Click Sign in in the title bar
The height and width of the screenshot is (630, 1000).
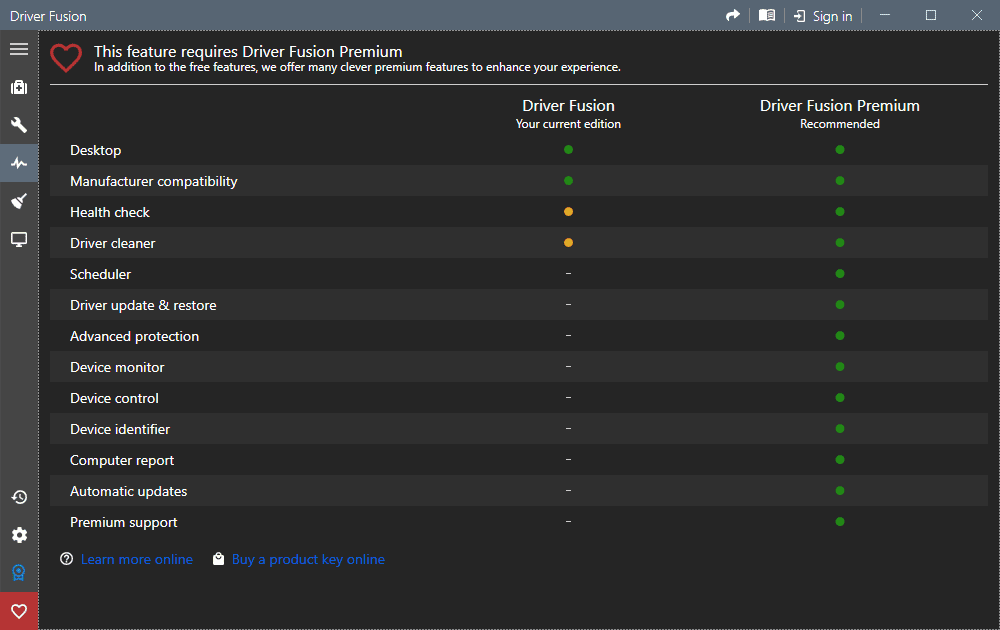point(823,16)
